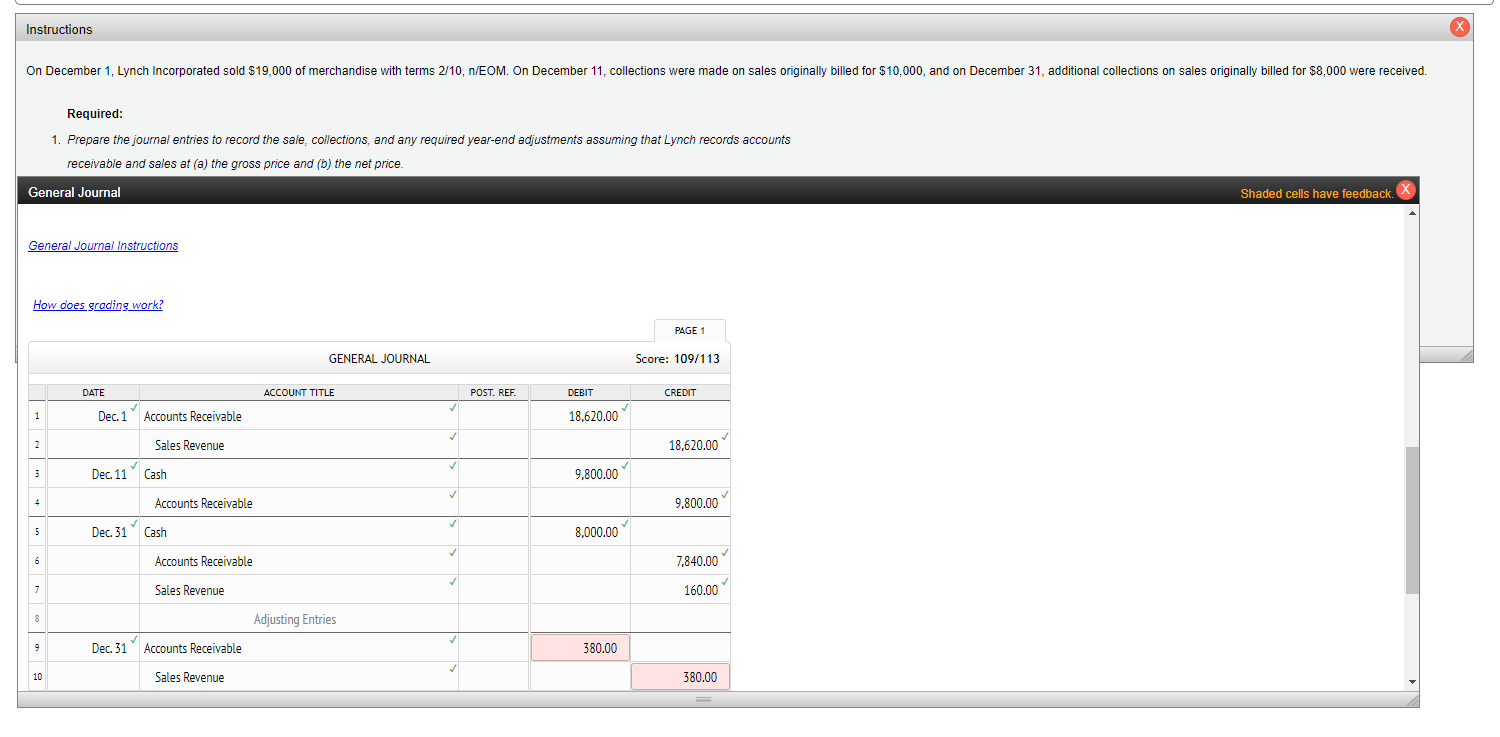This screenshot has height=737, width=1500.
Task: Close the Instructions panel
Action: point(1459,26)
